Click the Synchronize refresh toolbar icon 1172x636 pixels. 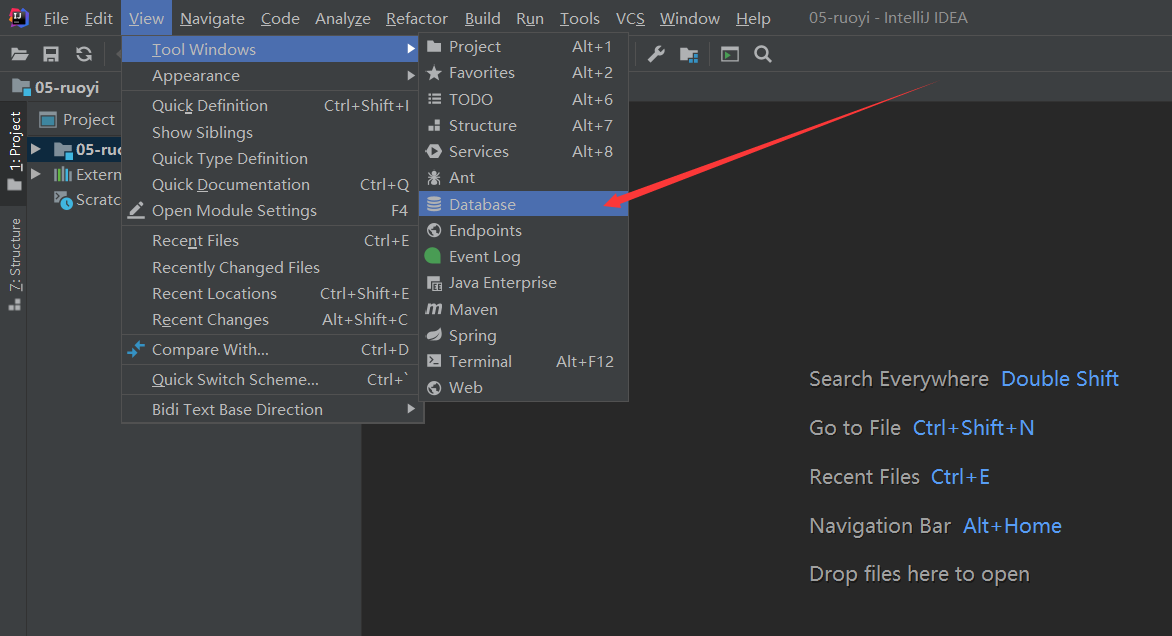(84, 54)
